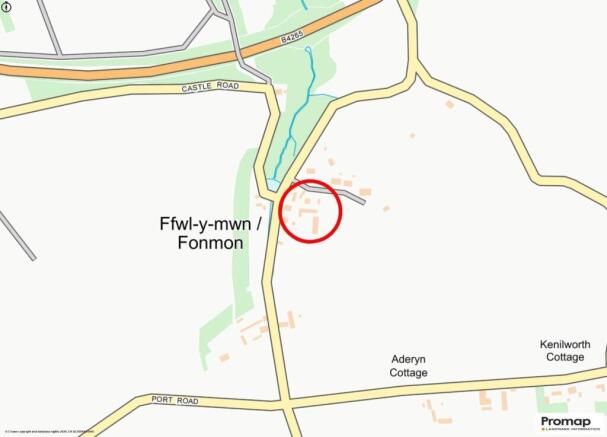Click the copyright notice text at the bottom left
607x437 pixels.
click(x=50, y=431)
